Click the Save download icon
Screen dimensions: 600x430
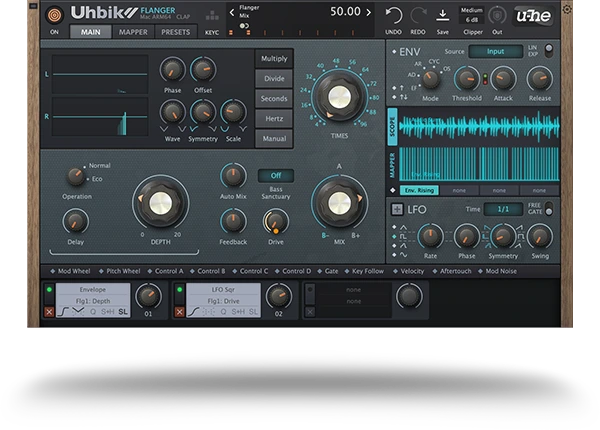[x=443, y=13]
